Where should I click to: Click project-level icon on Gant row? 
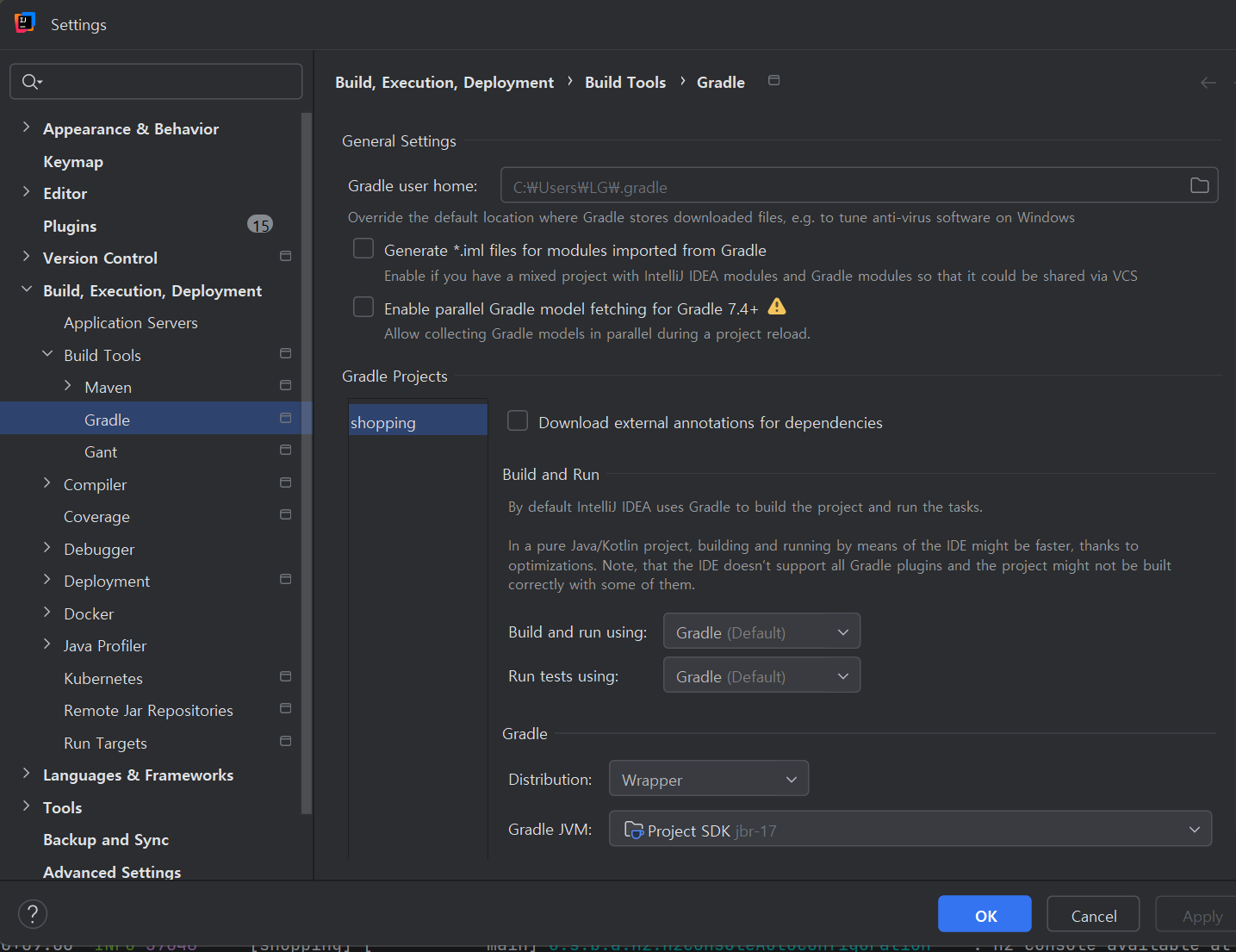[286, 450]
